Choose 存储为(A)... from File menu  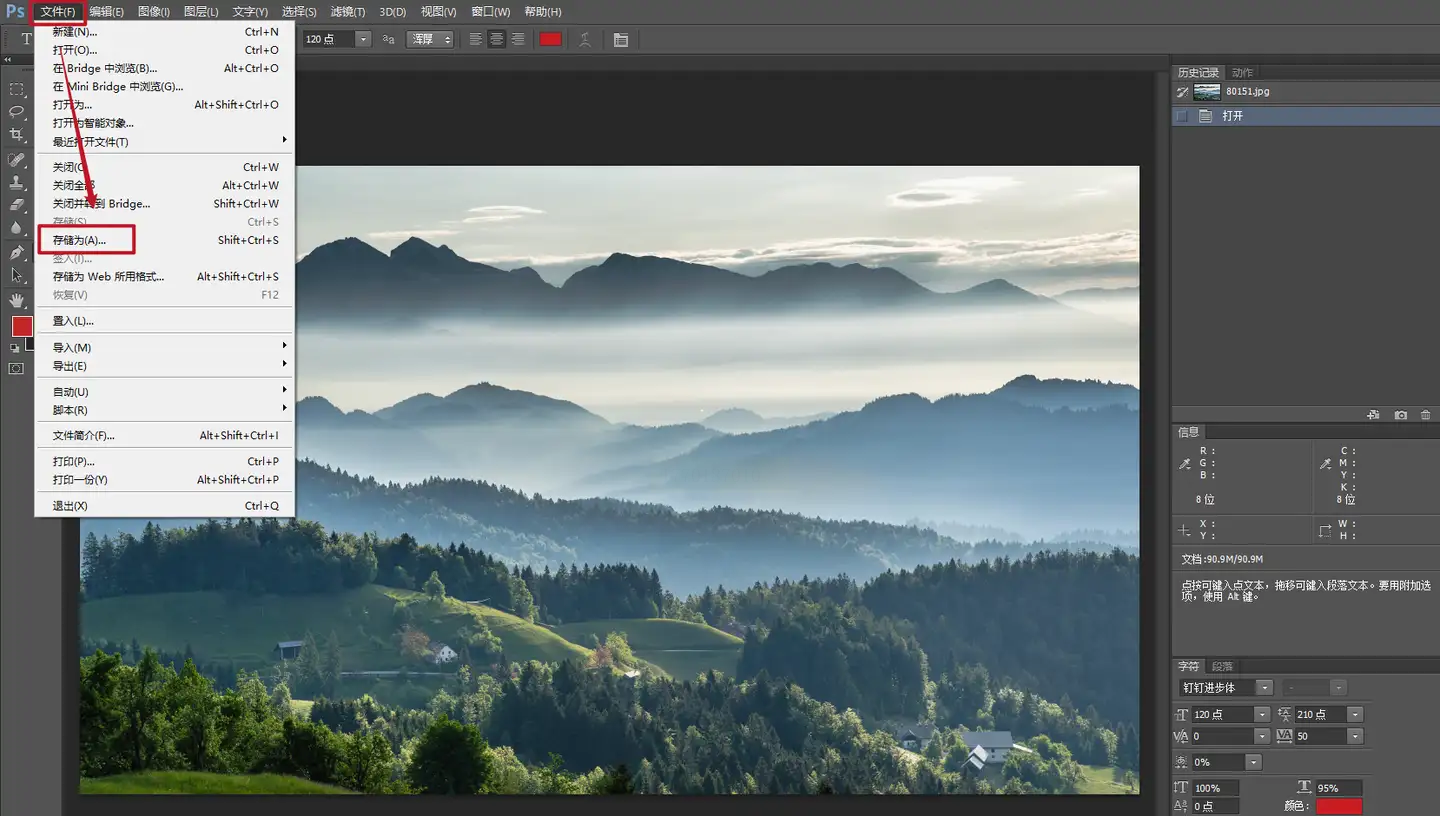[79, 240]
